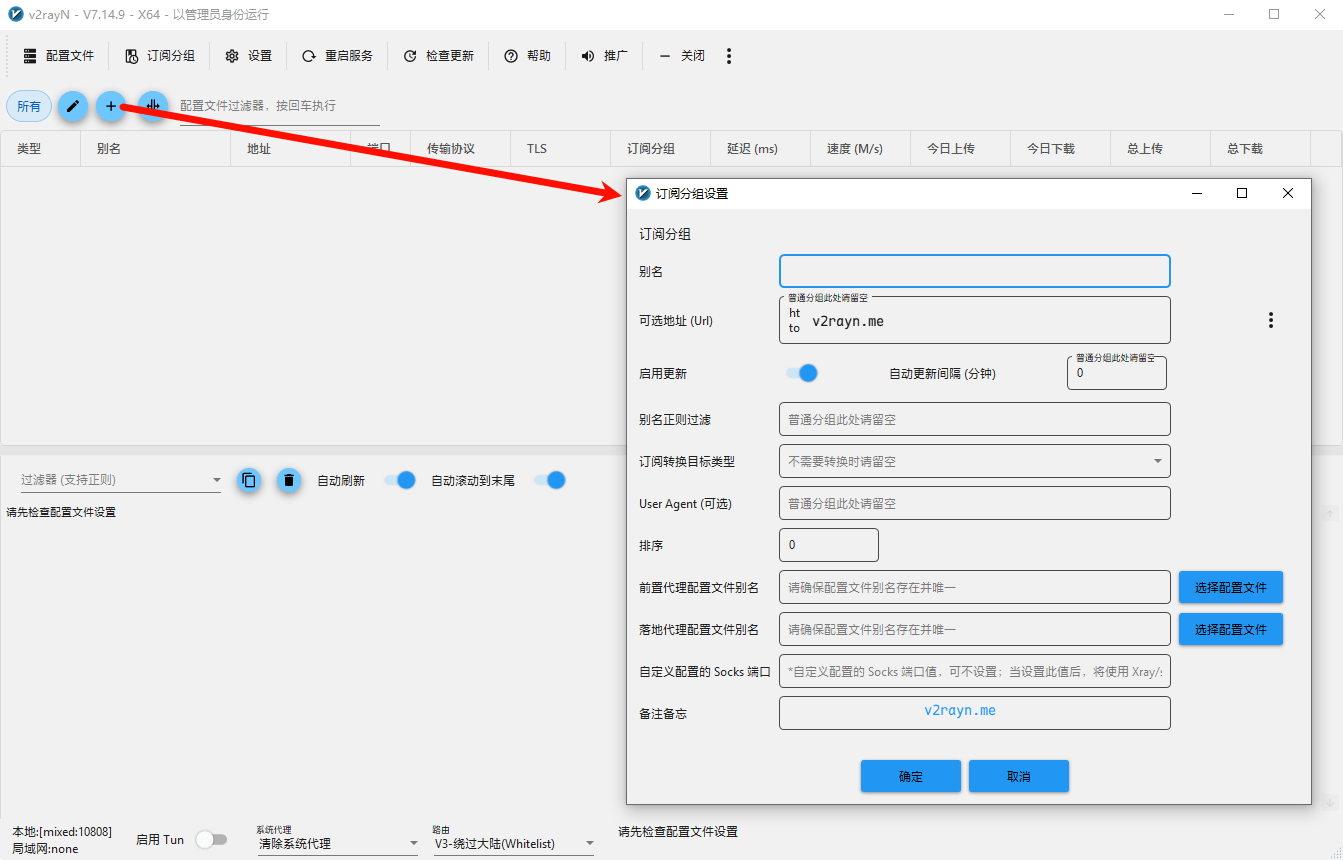Sort by the 传输协议 column header

460,148
